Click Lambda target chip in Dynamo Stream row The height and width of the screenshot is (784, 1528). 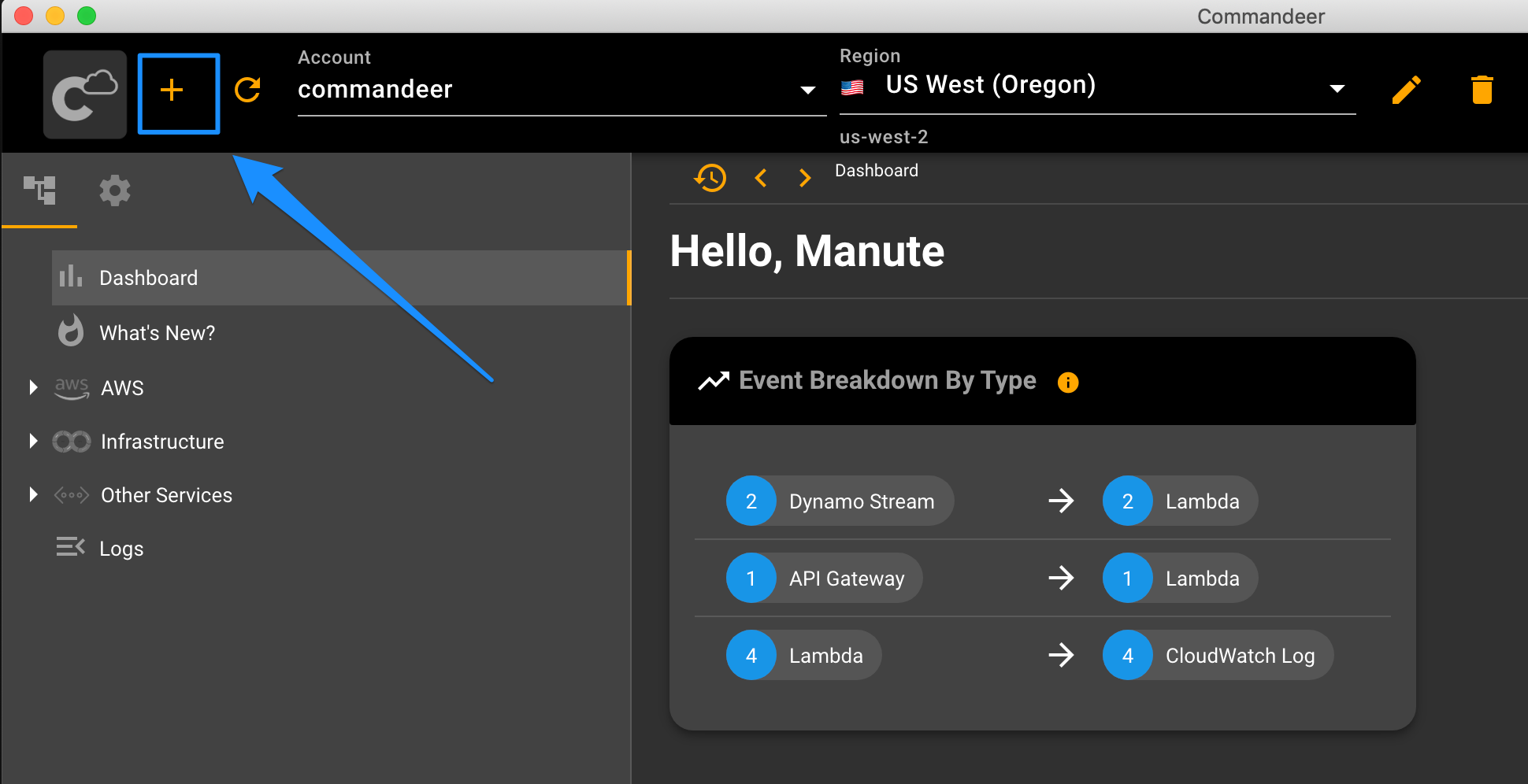1180,501
